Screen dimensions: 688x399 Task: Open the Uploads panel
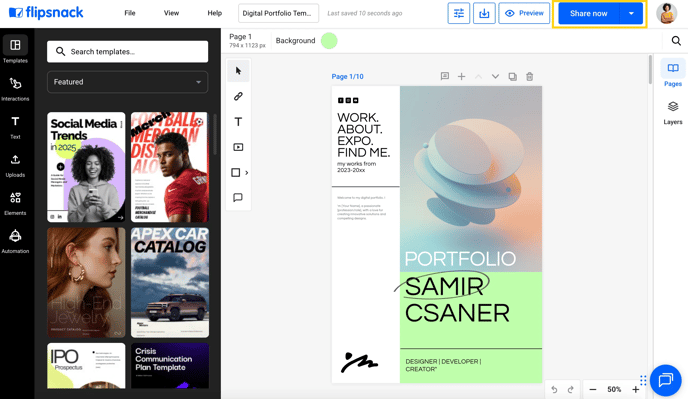[x=15, y=165]
